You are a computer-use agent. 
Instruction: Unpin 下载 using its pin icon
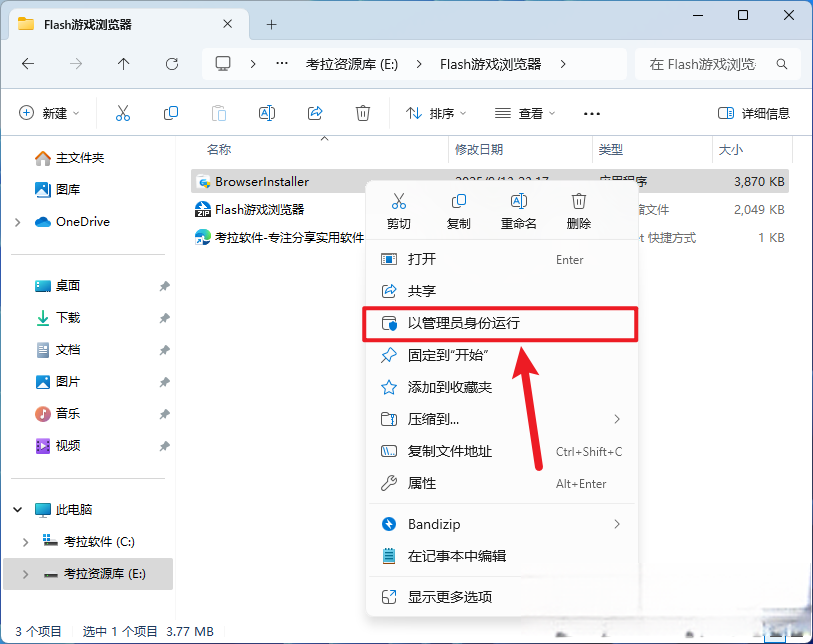pyautogui.click(x=164, y=318)
